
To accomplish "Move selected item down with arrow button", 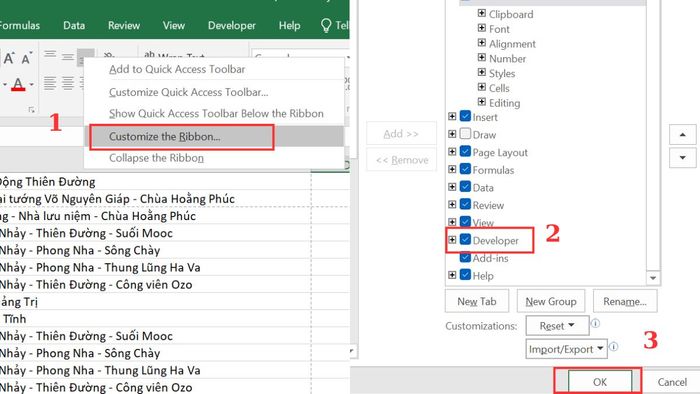I will tap(682, 158).
